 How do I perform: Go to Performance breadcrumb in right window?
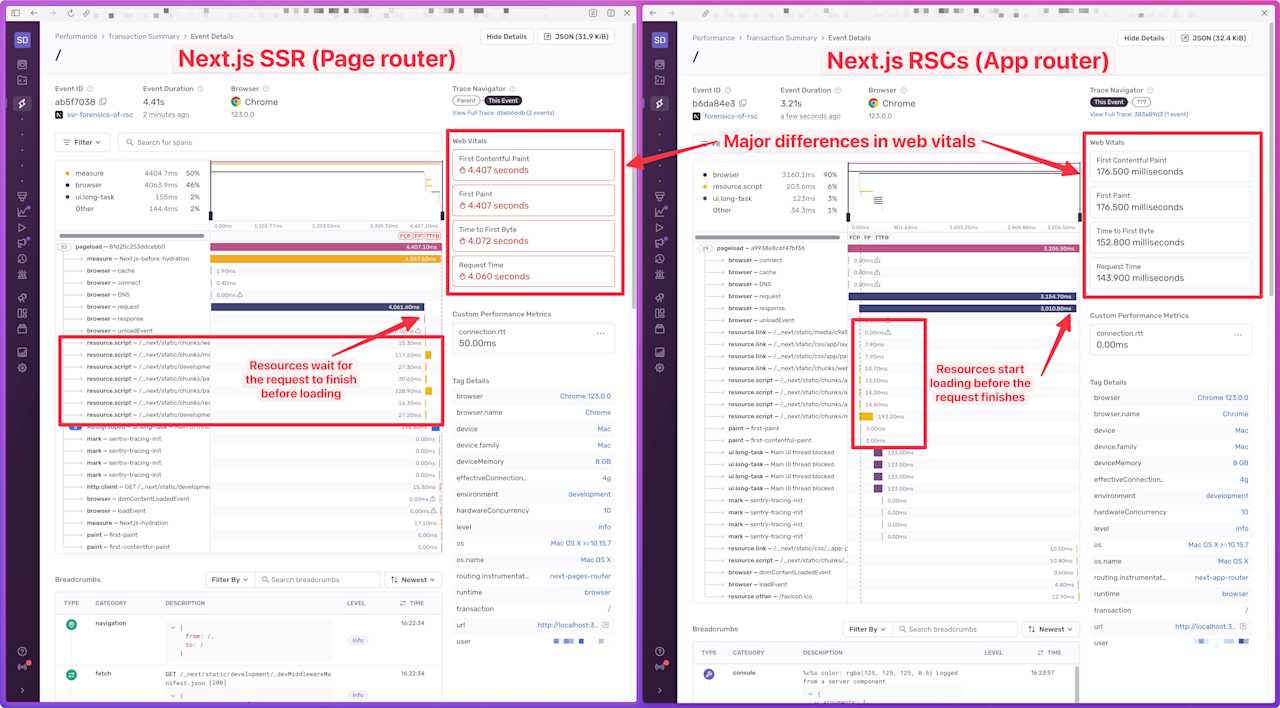pyautogui.click(x=714, y=37)
